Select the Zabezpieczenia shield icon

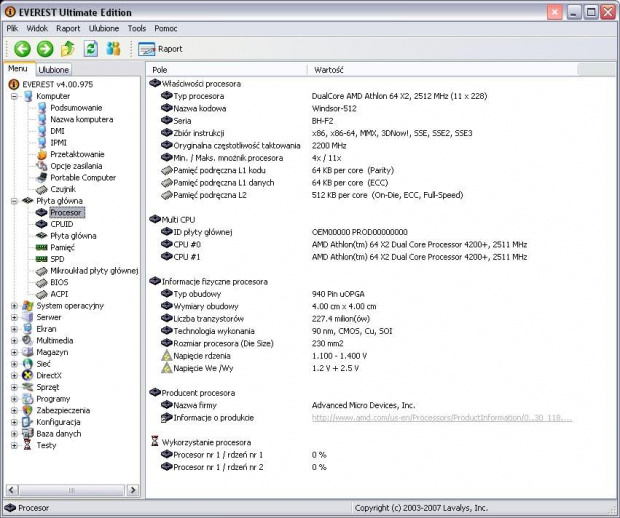click(28, 410)
